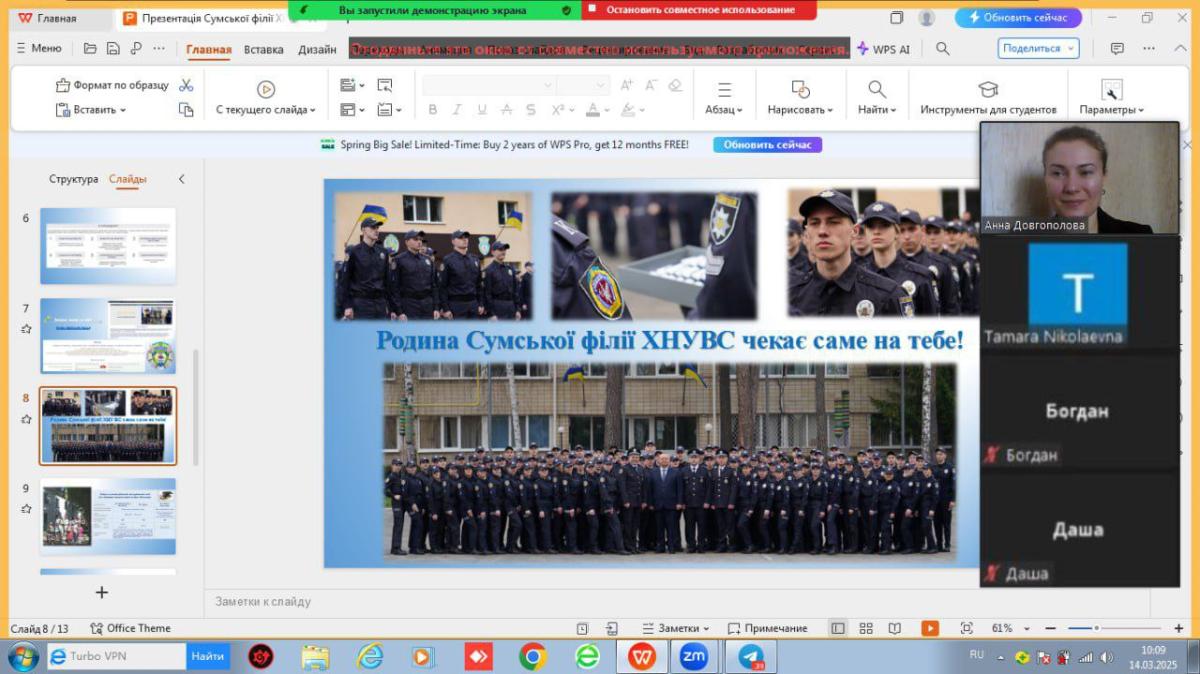Image resolution: width=1200 pixels, height=674 pixels.
Task: Click the fit-slide-to-window icon
Action: point(966,628)
